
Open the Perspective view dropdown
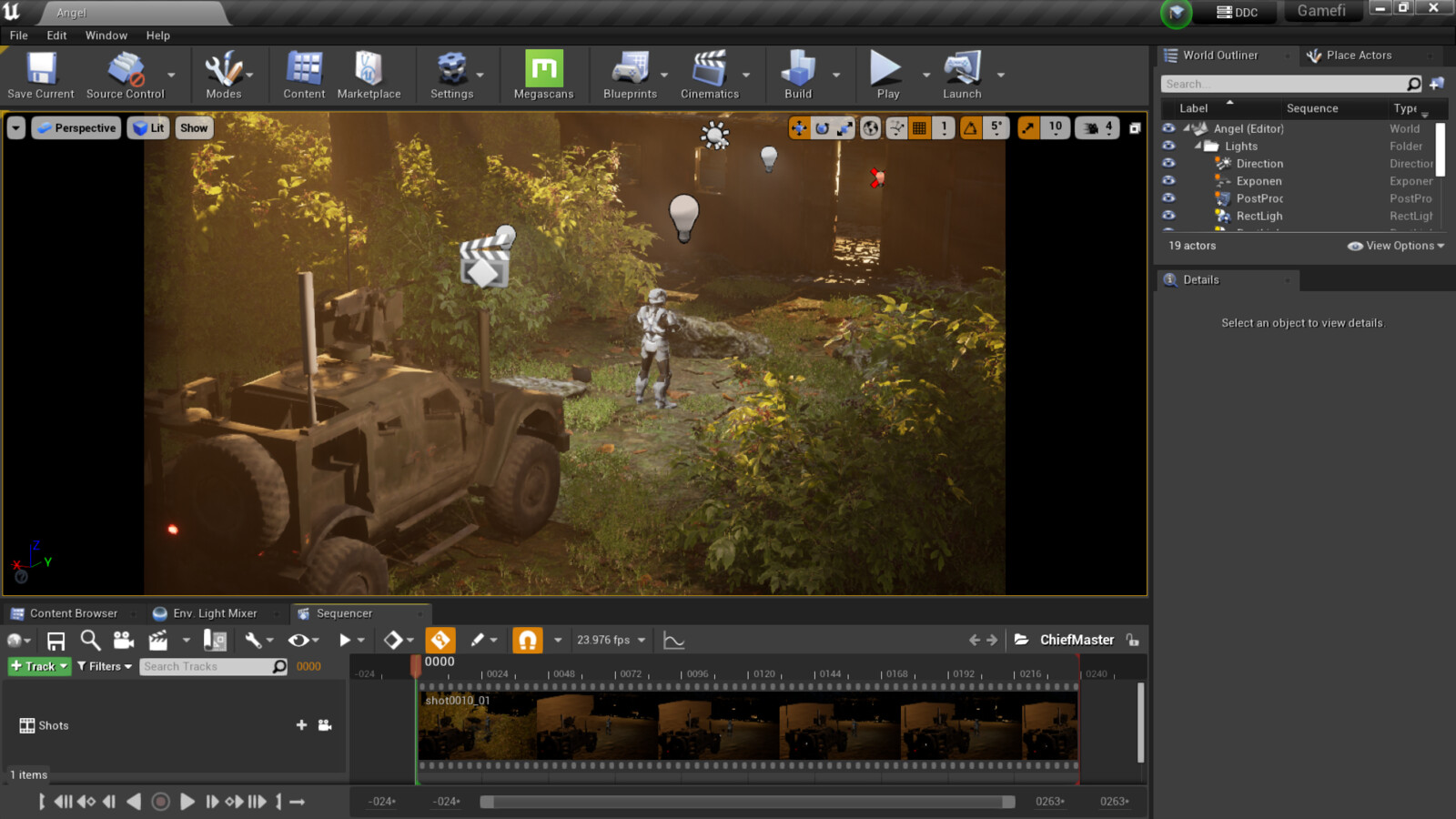point(76,127)
